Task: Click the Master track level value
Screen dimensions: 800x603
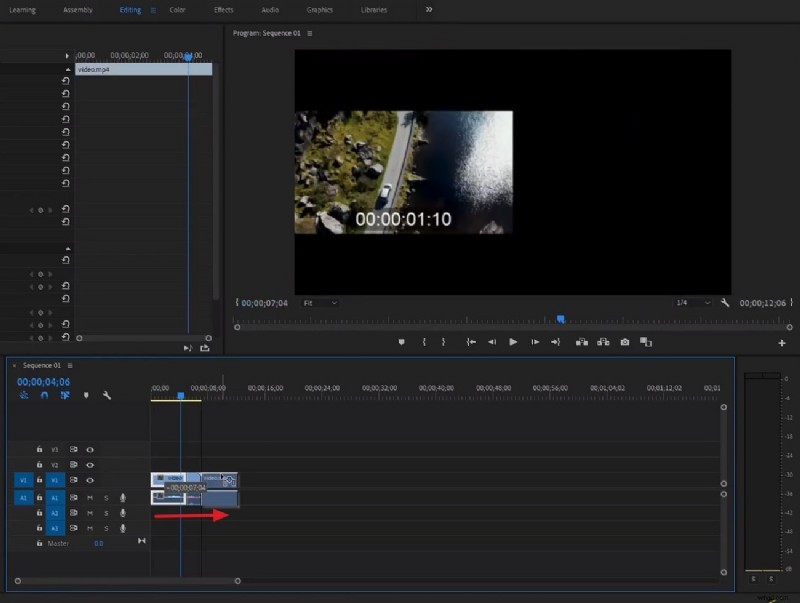Action: 98,543
